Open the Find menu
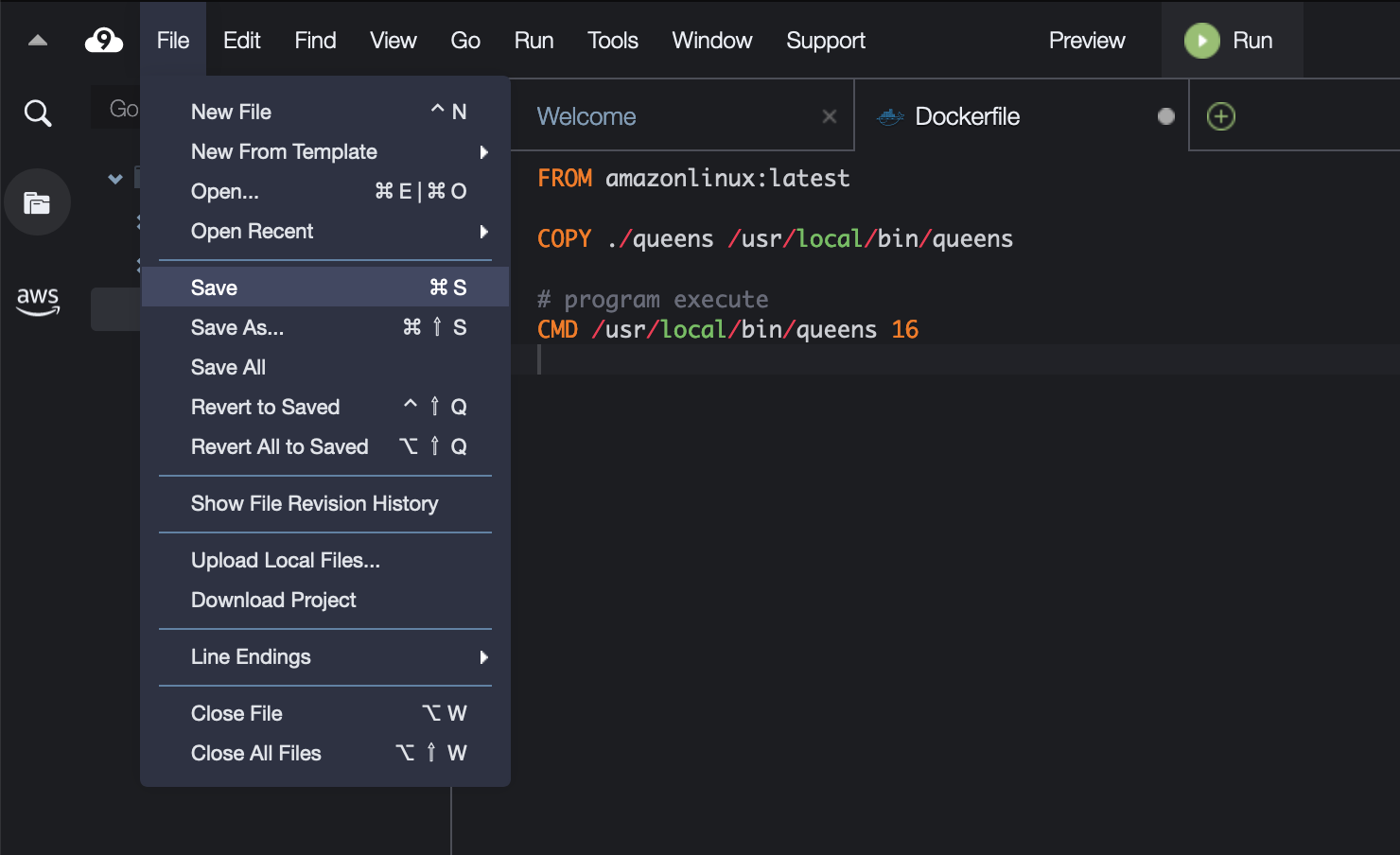Viewport: 1400px width, 855px height. (315, 41)
